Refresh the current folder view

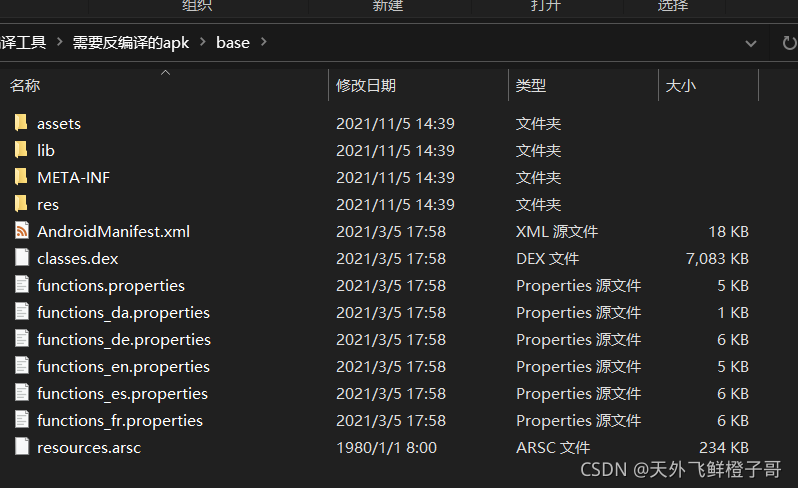pyautogui.click(x=788, y=43)
